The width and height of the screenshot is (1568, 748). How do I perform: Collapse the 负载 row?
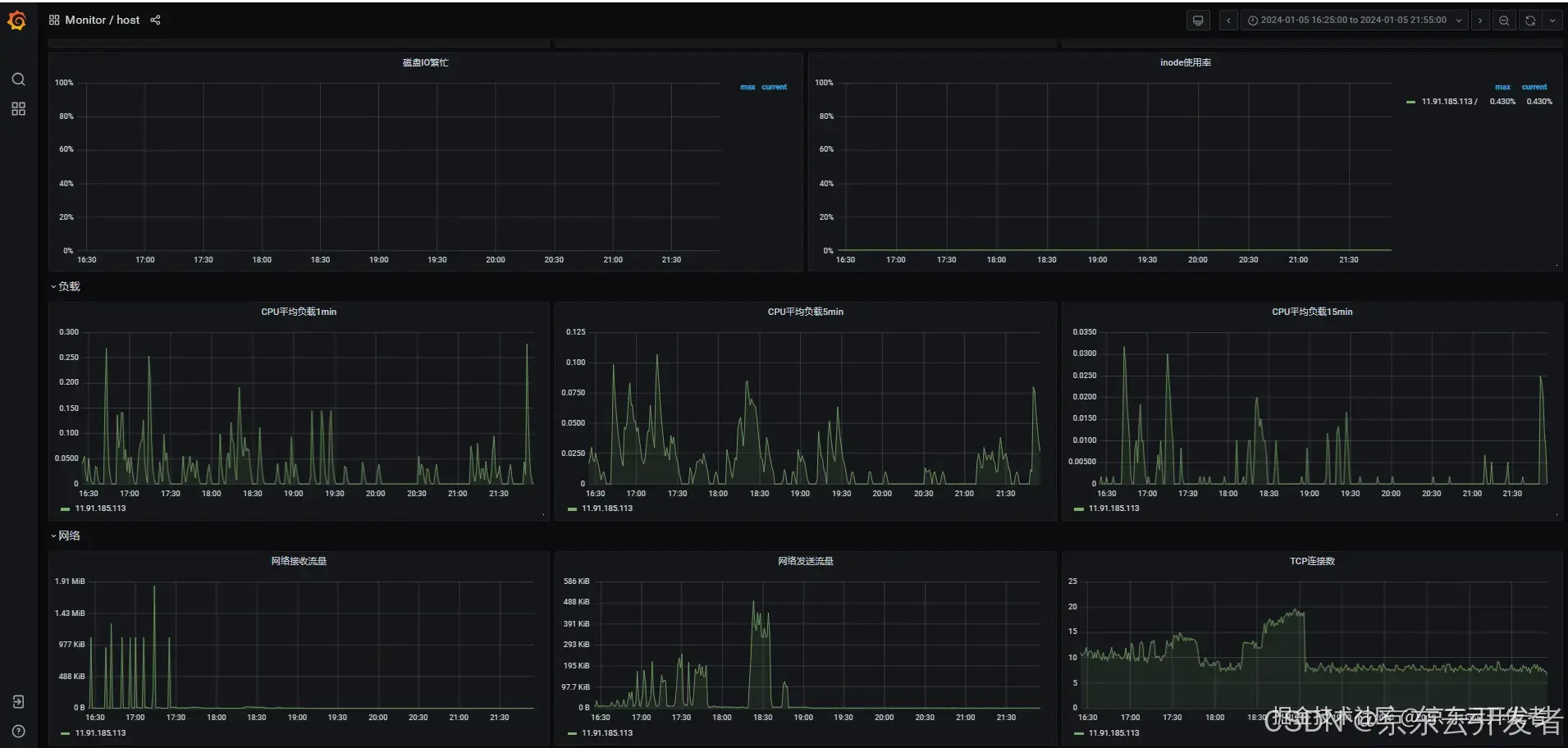[65, 286]
